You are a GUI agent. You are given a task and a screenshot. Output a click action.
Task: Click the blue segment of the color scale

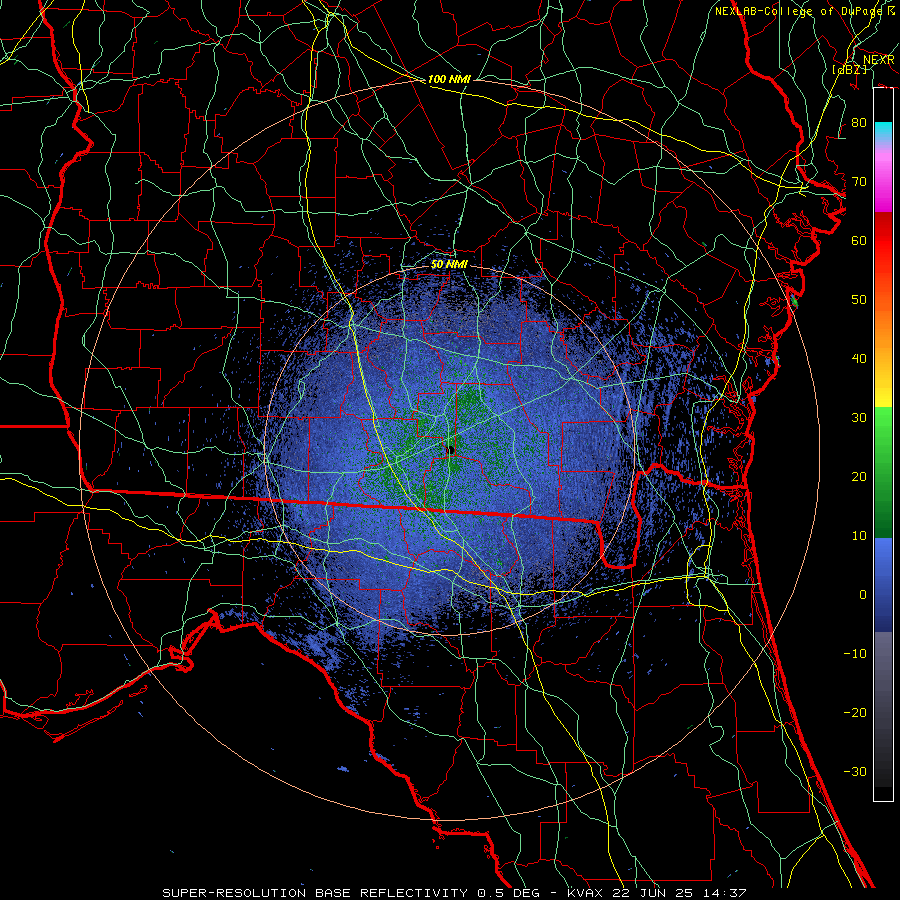(x=883, y=585)
